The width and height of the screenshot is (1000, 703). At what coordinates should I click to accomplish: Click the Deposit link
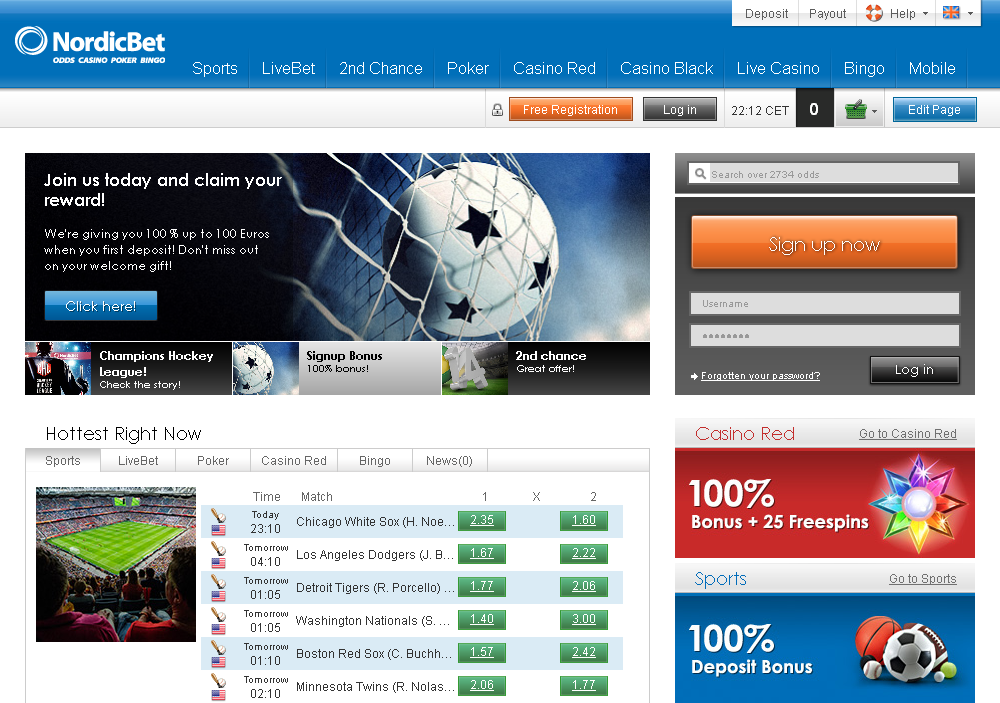(766, 13)
